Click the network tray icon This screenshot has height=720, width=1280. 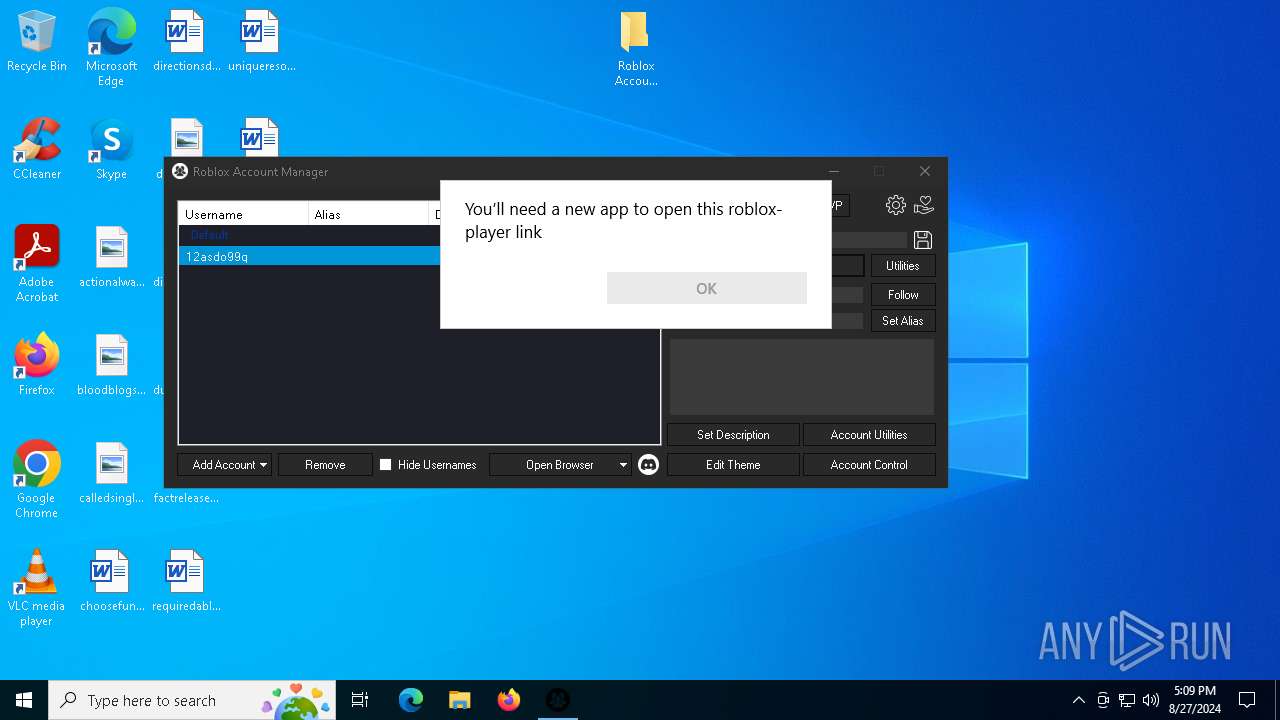pos(1127,700)
